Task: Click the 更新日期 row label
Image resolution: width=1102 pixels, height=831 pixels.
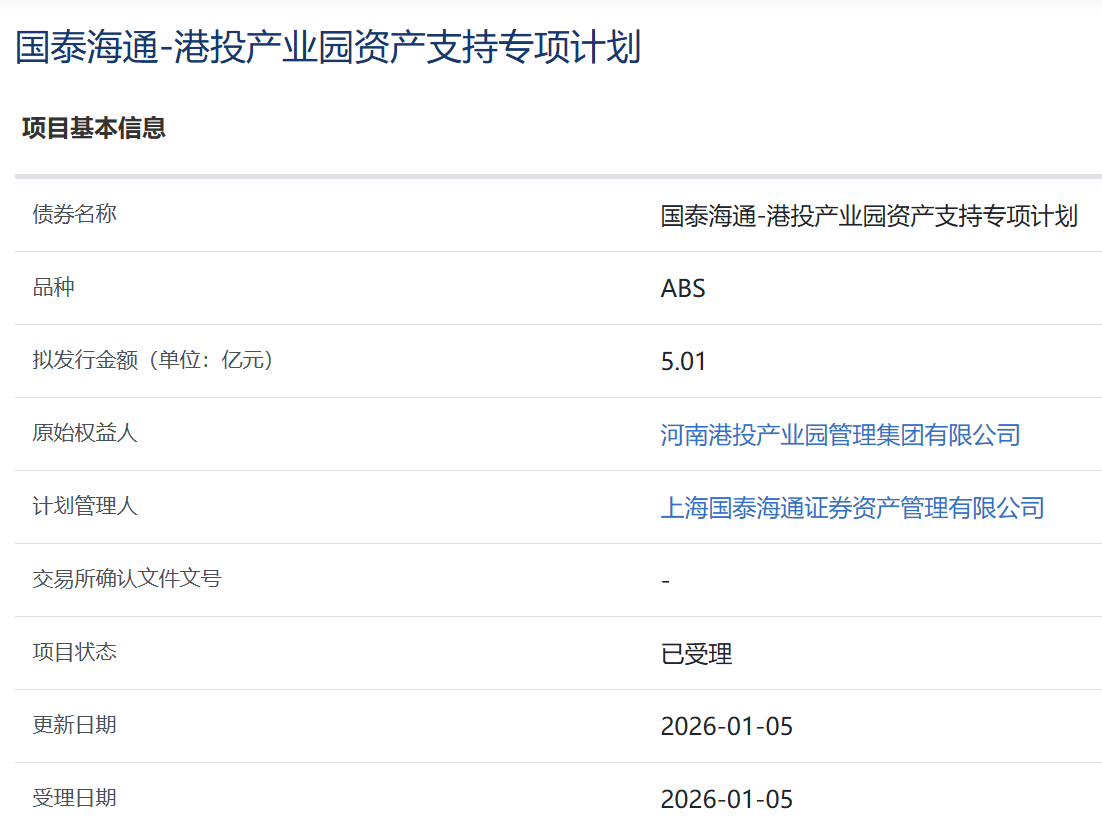Action: click(75, 725)
